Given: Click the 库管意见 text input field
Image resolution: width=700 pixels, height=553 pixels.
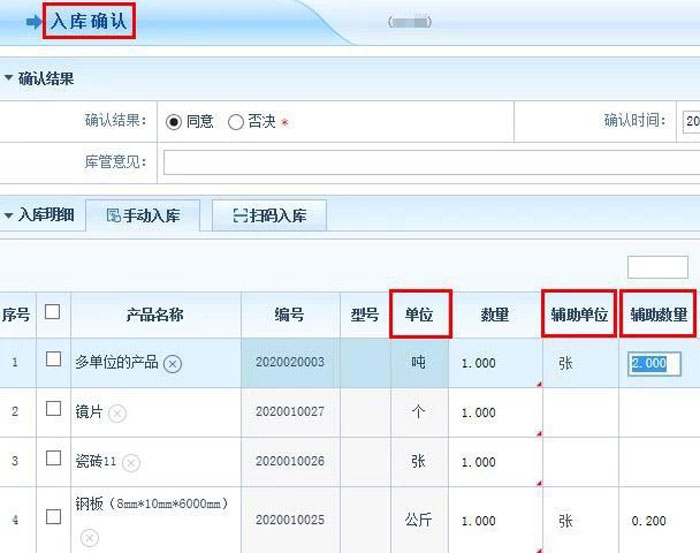Looking at the screenshot, I should pos(430,162).
